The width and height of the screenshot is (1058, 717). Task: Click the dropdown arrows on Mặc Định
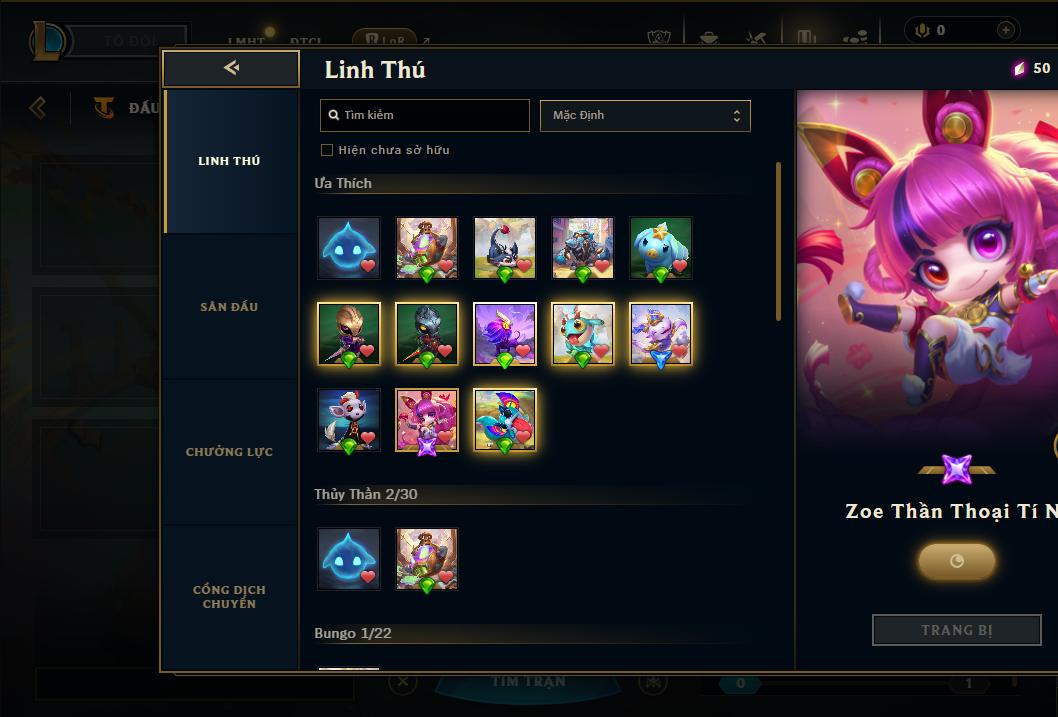737,116
